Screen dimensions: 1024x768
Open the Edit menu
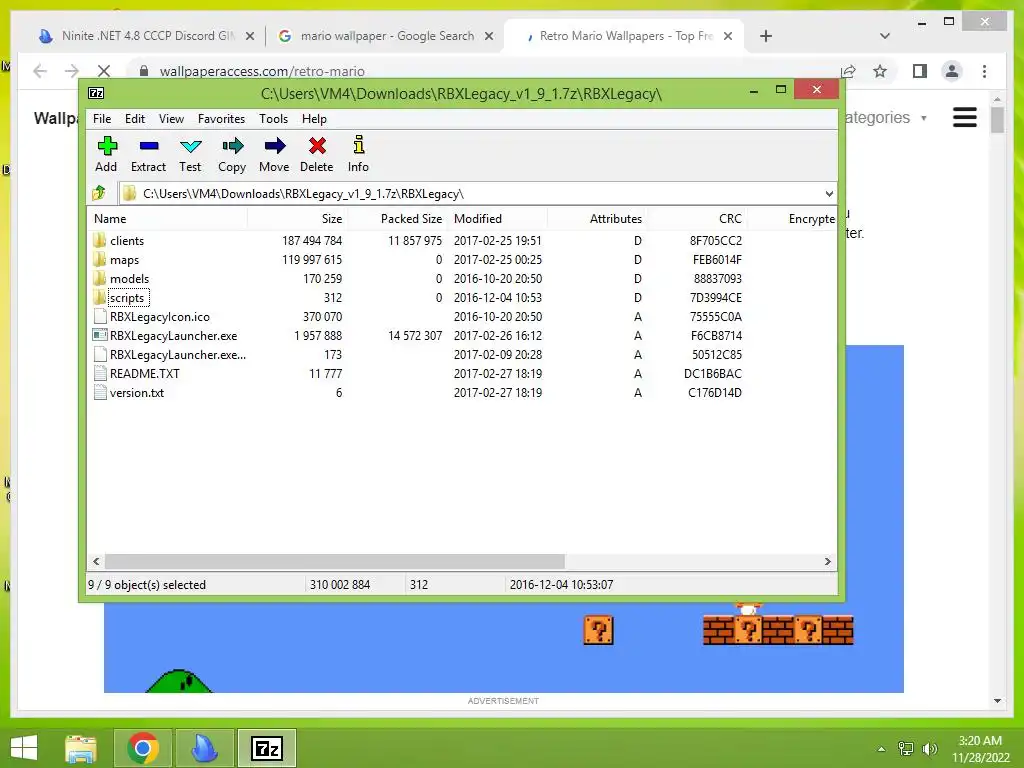[x=135, y=119]
